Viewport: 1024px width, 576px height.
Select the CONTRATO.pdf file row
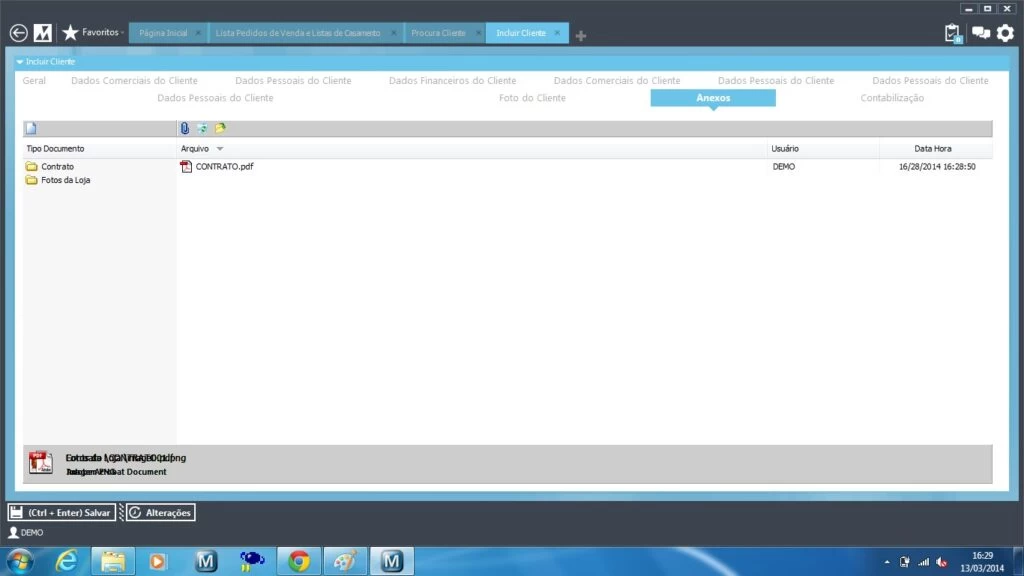(224, 167)
